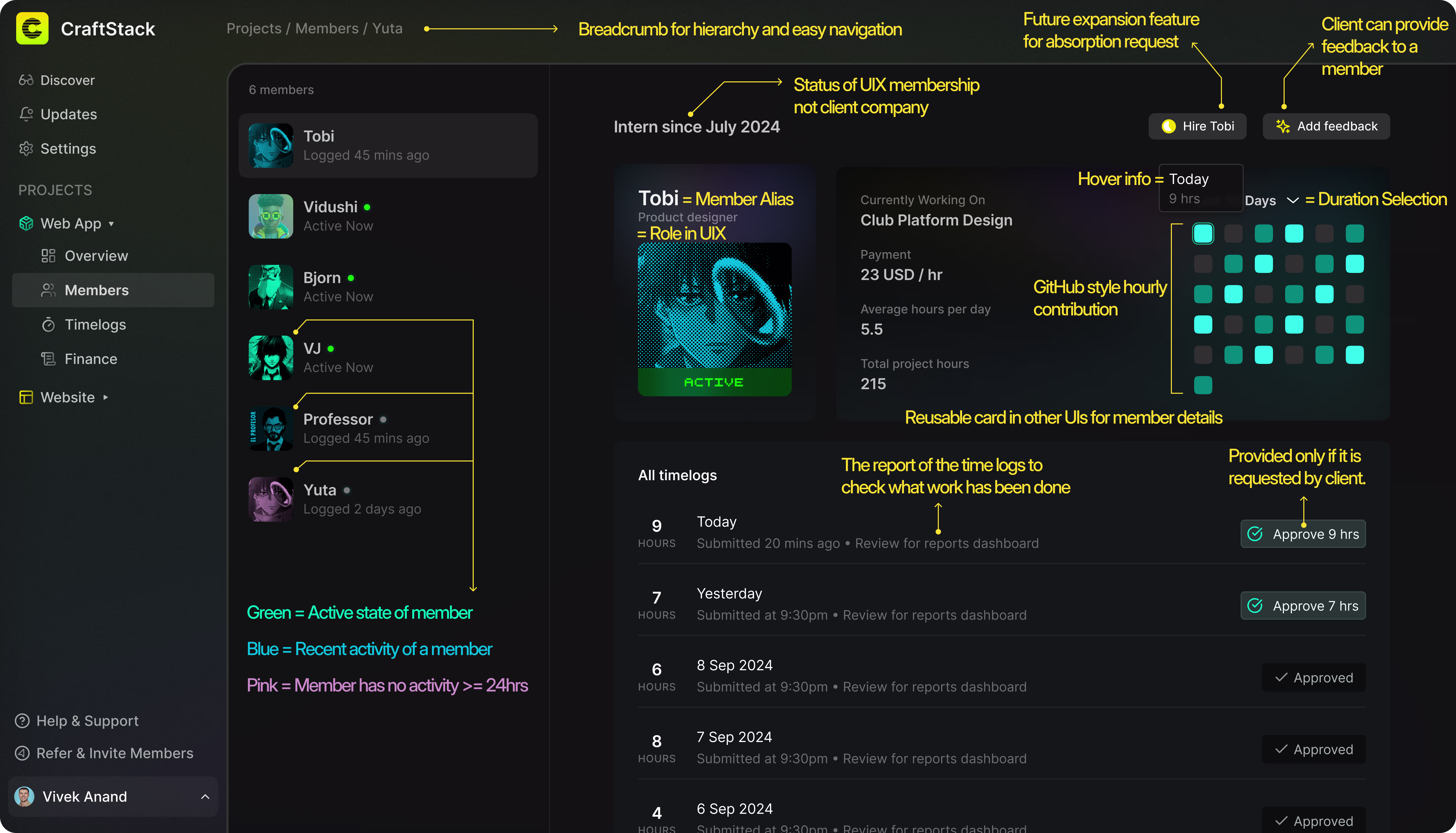Open Updates via its bell icon
The height and width of the screenshot is (833, 1456).
coord(26,114)
